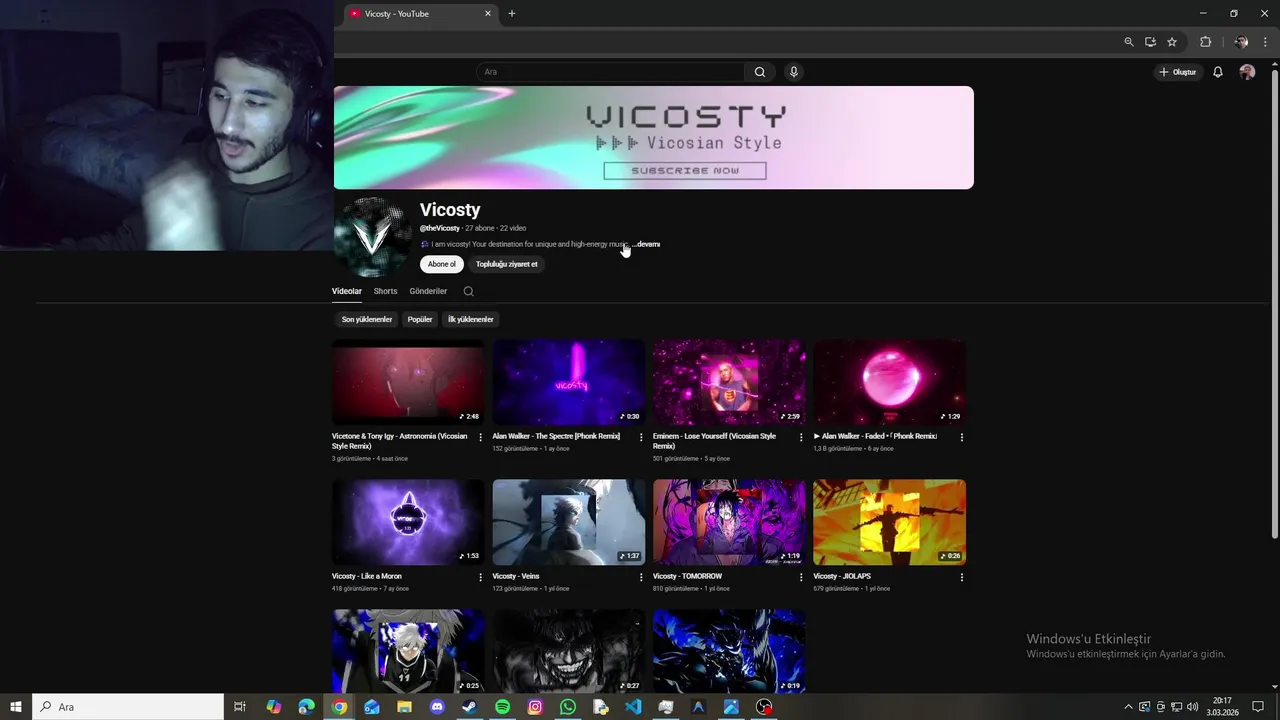This screenshot has height=720, width=1280.
Task: Open WhatsApp from taskbar
Action: pyautogui.click(x=568, y=707)
